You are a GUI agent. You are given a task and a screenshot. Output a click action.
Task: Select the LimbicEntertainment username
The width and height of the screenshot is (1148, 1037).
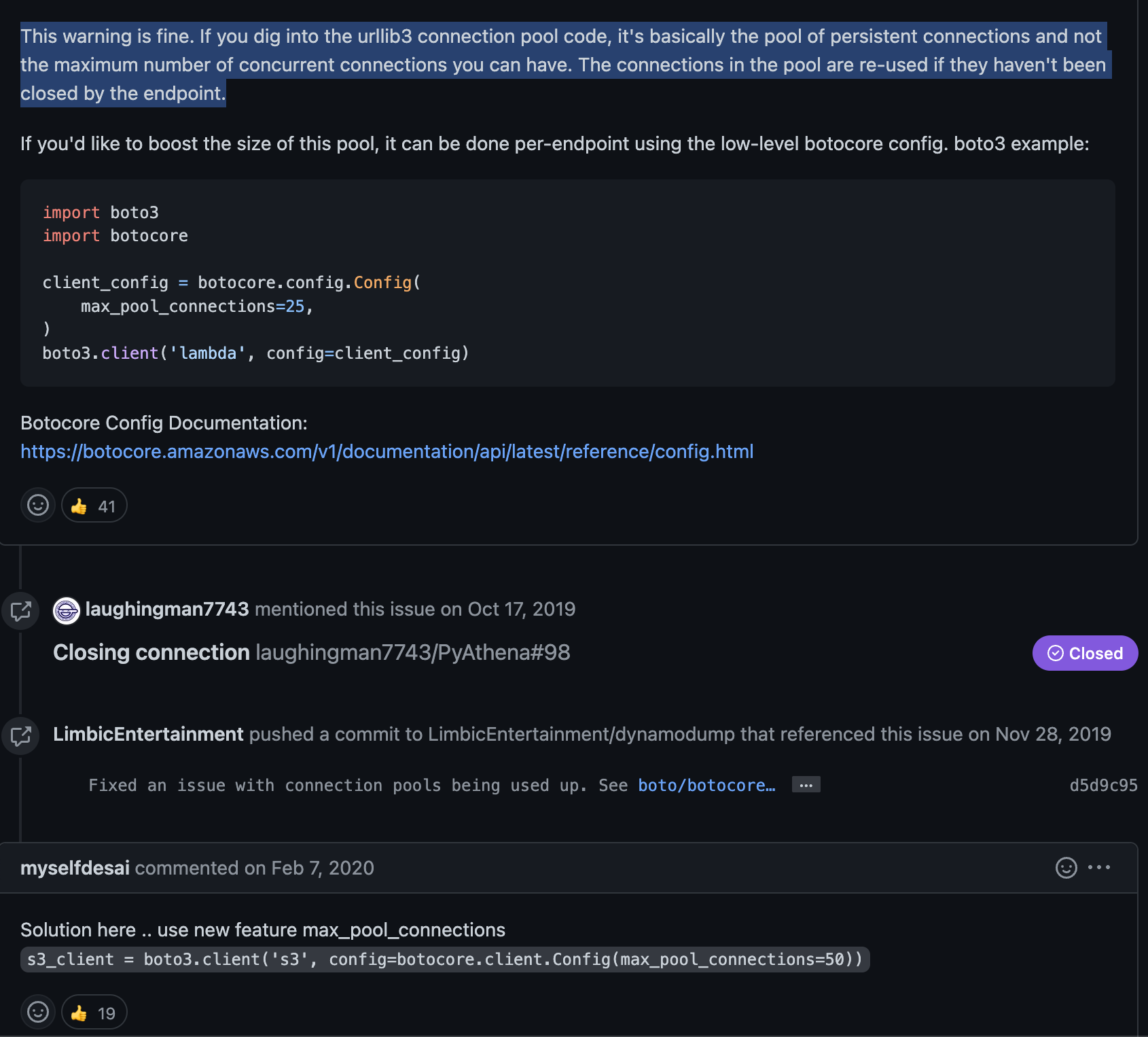(148, 734)
